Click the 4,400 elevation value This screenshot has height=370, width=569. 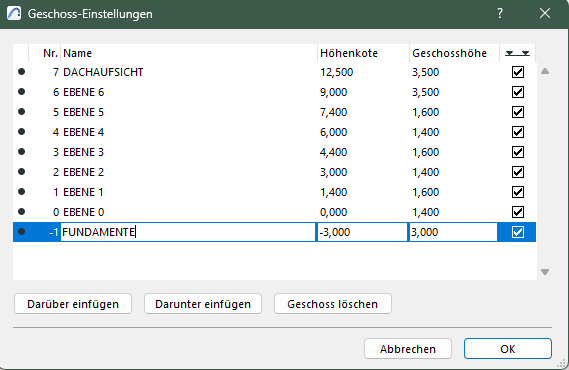coord(333,152)
